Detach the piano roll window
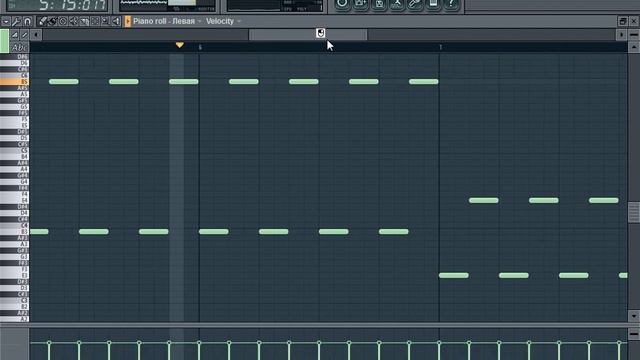The image size is (640, 360). (x=623, y=21)
